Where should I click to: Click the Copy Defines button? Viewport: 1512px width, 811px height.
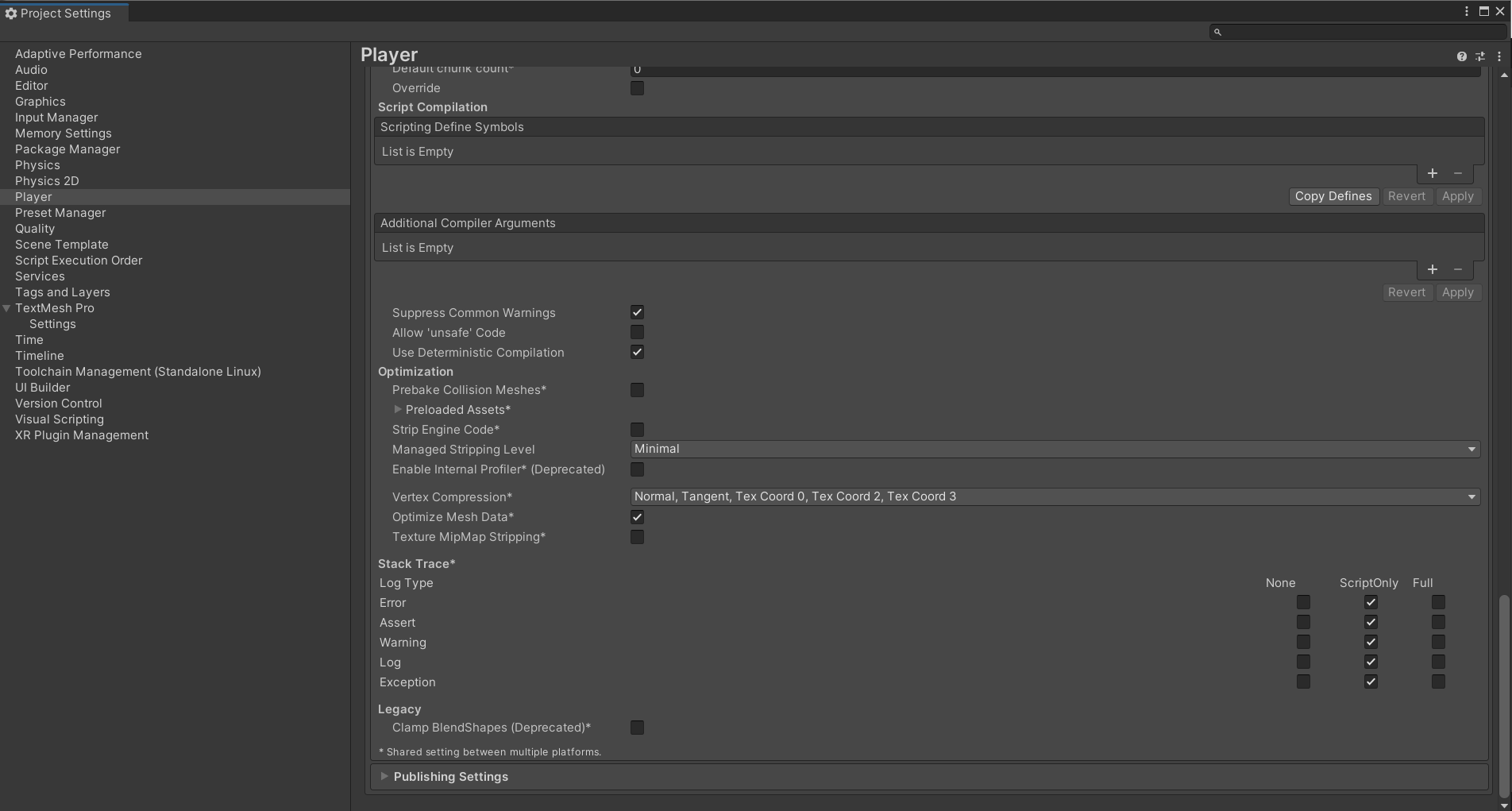point(1333,196)
